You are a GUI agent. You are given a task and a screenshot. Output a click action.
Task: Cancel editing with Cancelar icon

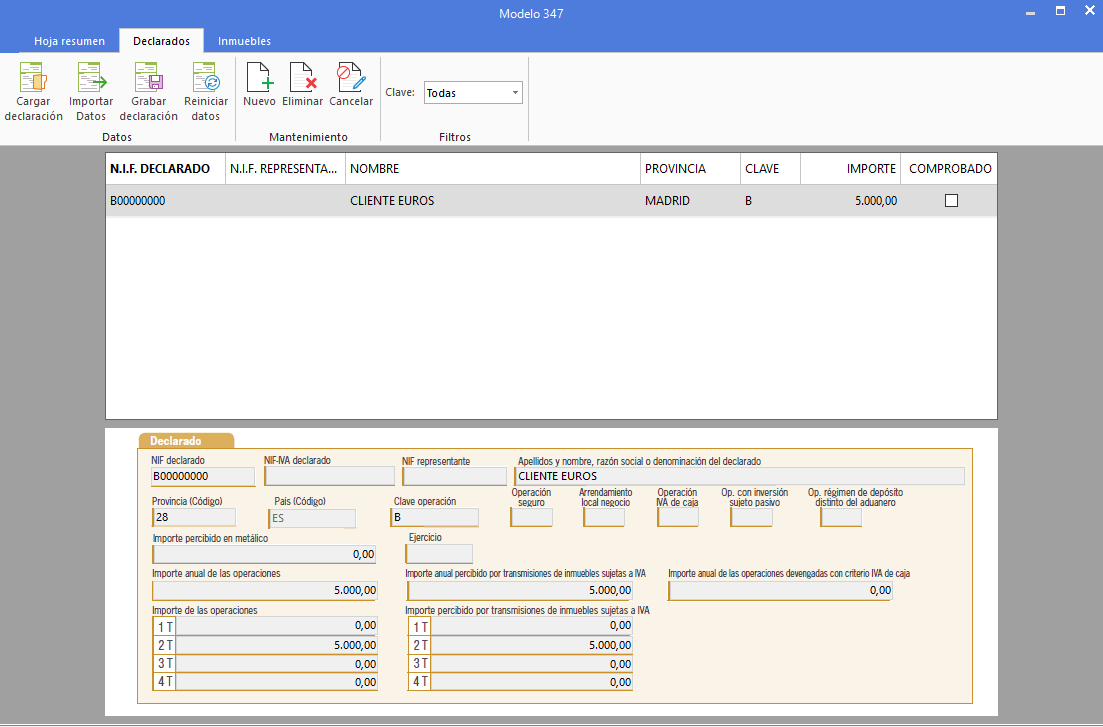(351, 77)
